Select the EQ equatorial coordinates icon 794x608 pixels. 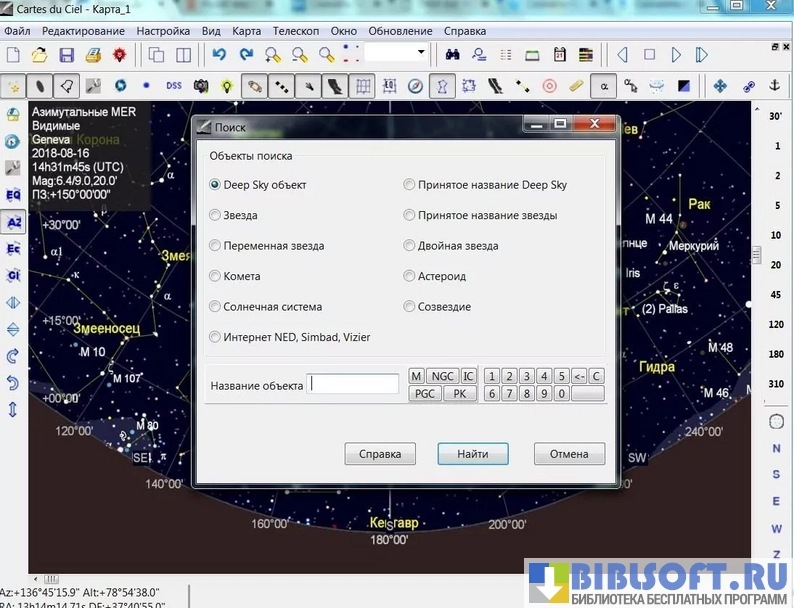(13, 194)
